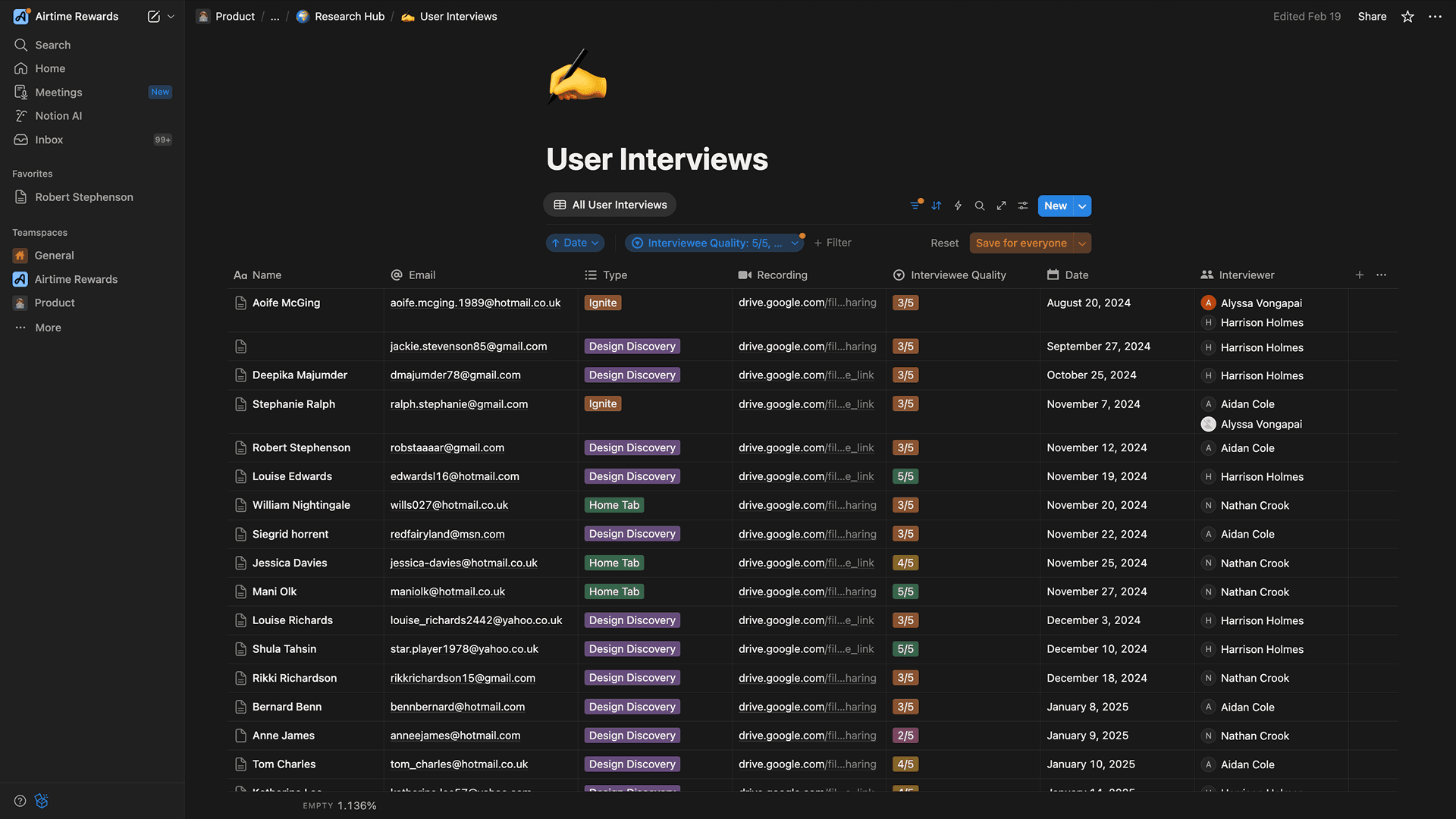Open the Date filter dropdown

[575, 243]
